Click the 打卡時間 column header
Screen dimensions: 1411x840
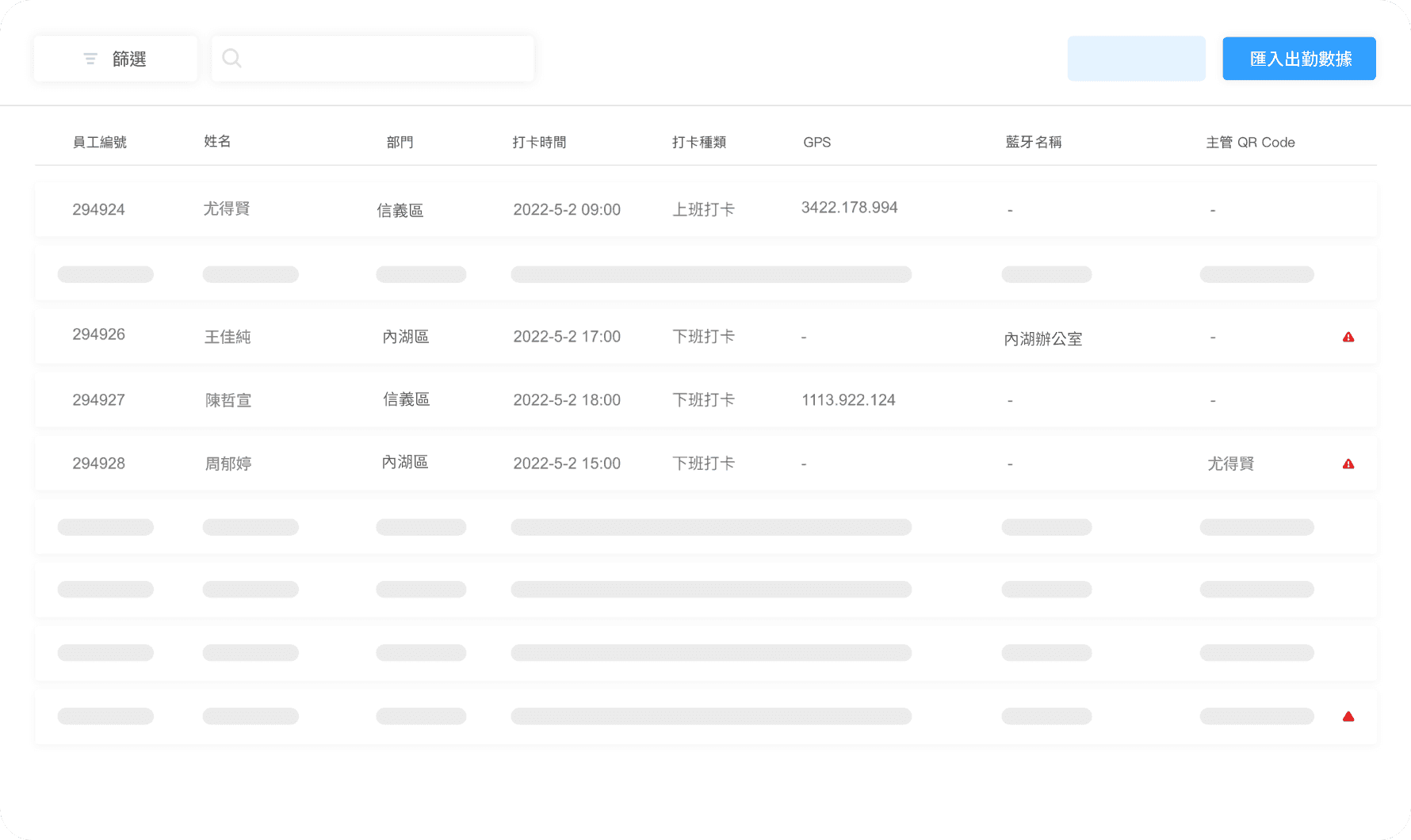point(539,143)
